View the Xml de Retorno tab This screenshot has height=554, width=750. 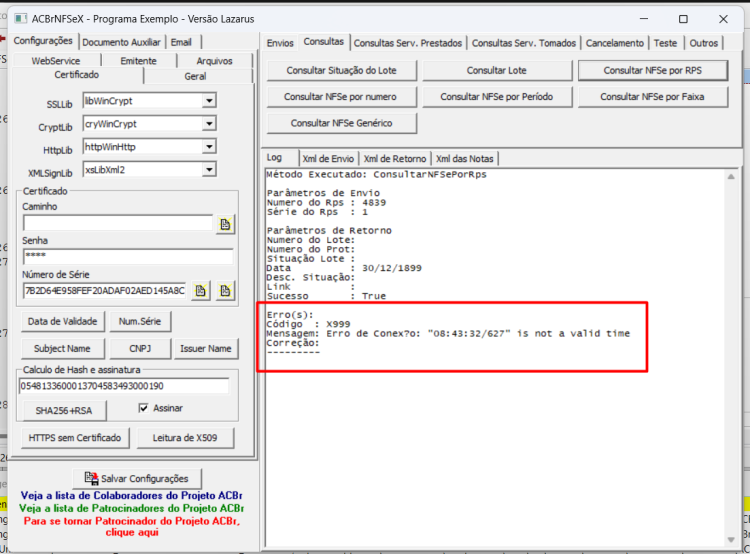[x=395, y=158]
